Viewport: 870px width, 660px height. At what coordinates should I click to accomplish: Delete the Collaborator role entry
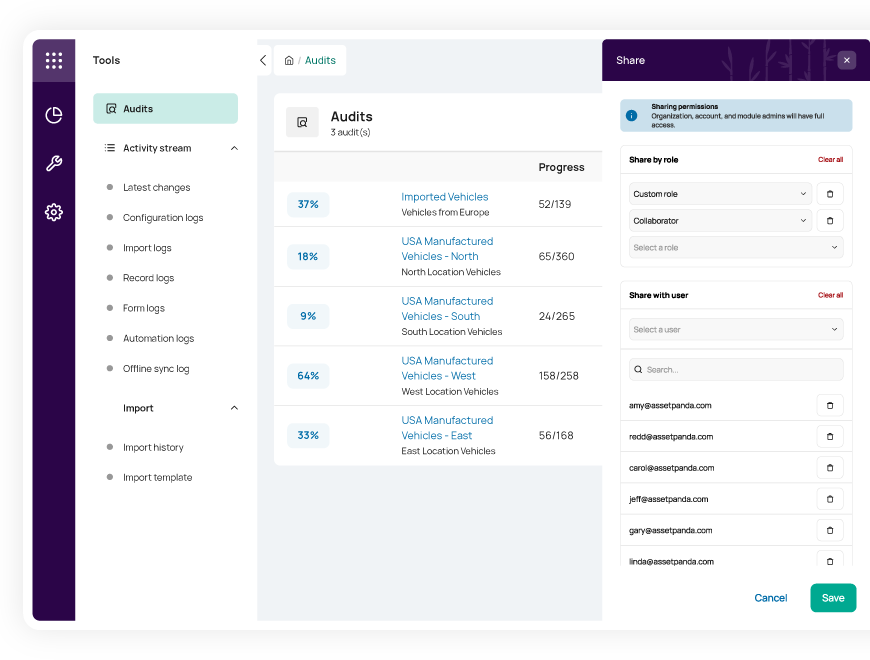[x=830, y=221]
